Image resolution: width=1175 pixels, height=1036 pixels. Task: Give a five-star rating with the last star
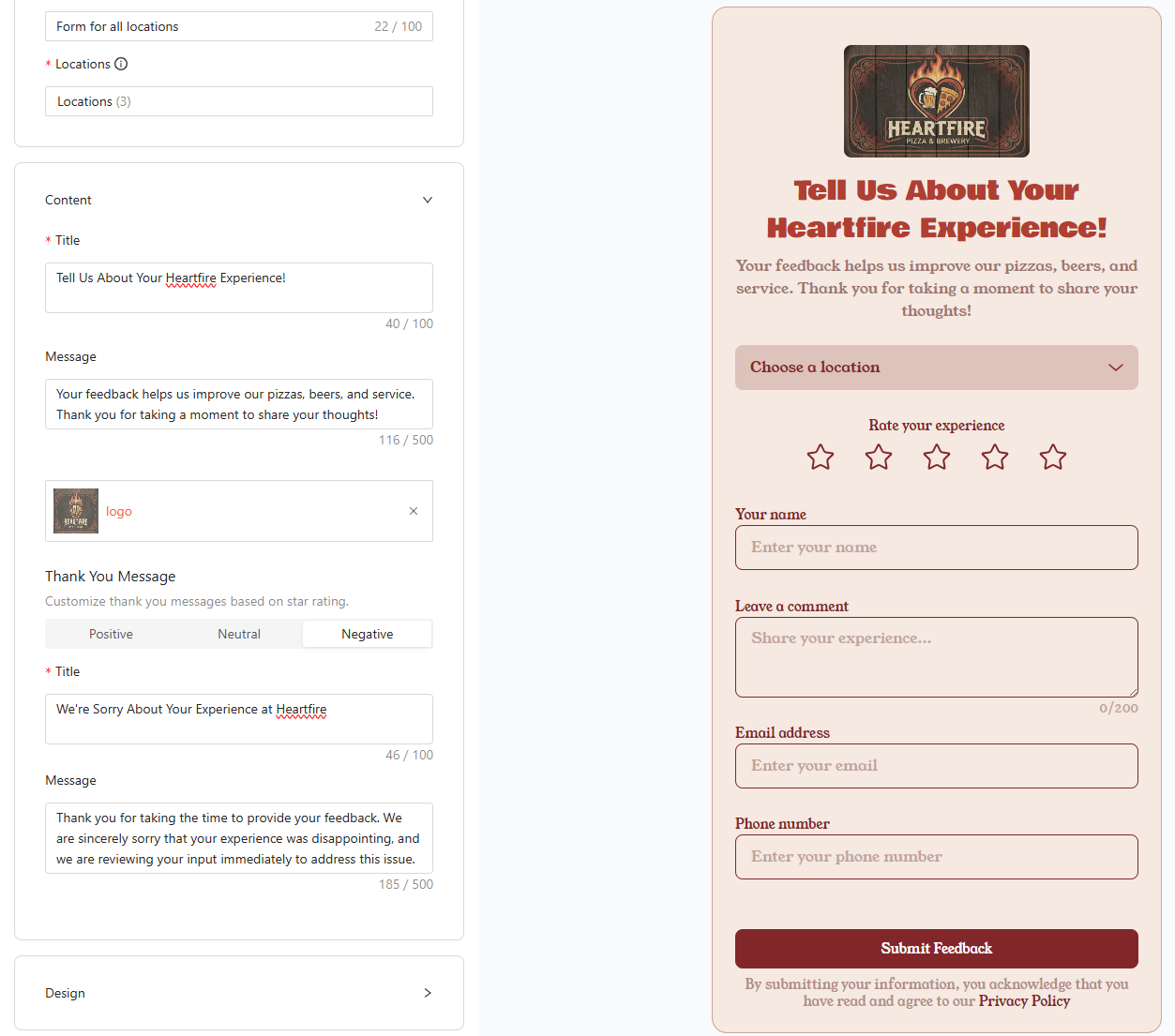click(1053, 457)
